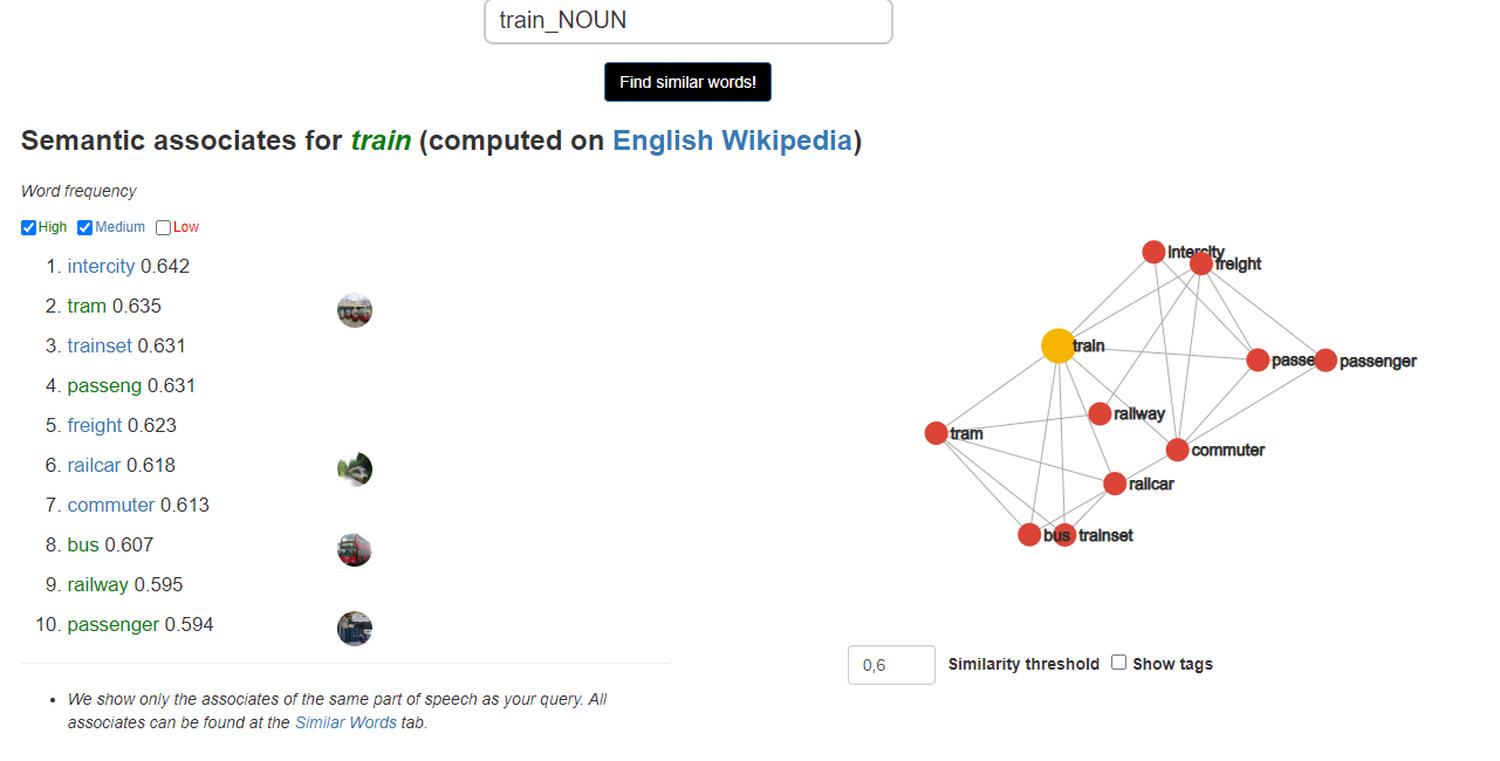The image size is (1500, 761).
Task: Select the railcar graph node
Action: (1115, 484)
